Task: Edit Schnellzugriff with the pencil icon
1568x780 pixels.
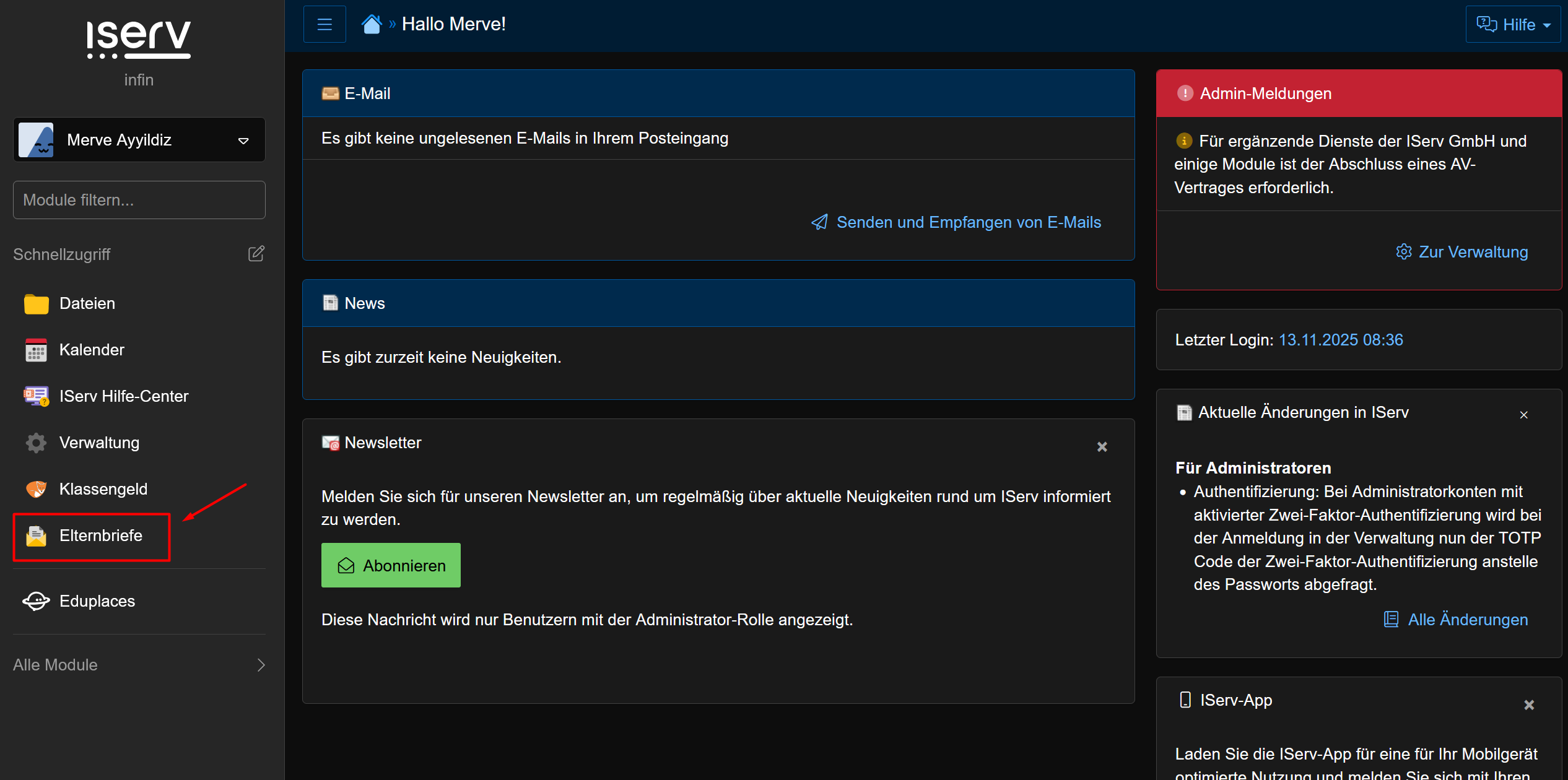Action: tap(256, 254)
